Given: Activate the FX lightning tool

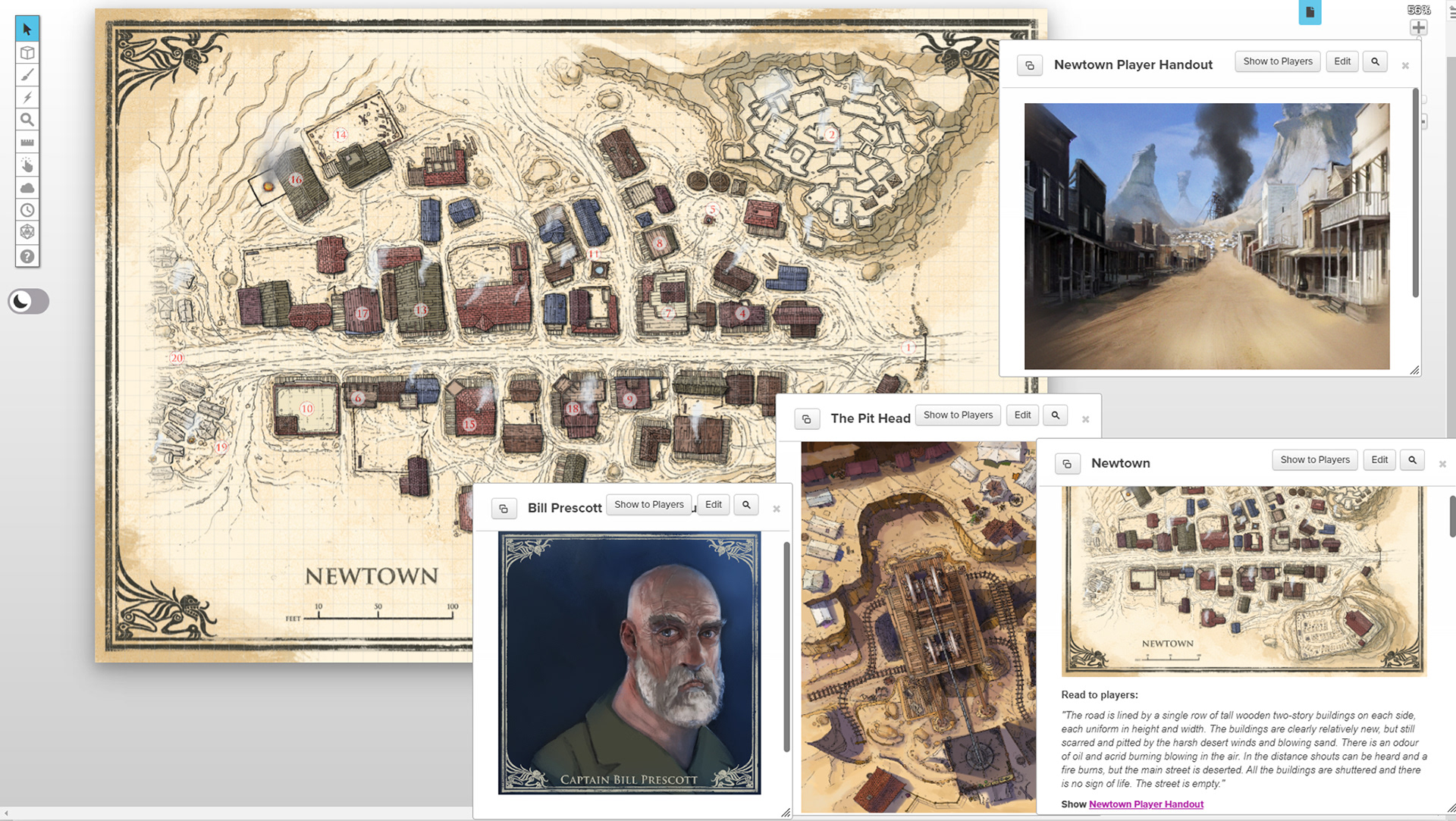Looking at the screenshot, I should pyautogui.click(x=27, y=97).
